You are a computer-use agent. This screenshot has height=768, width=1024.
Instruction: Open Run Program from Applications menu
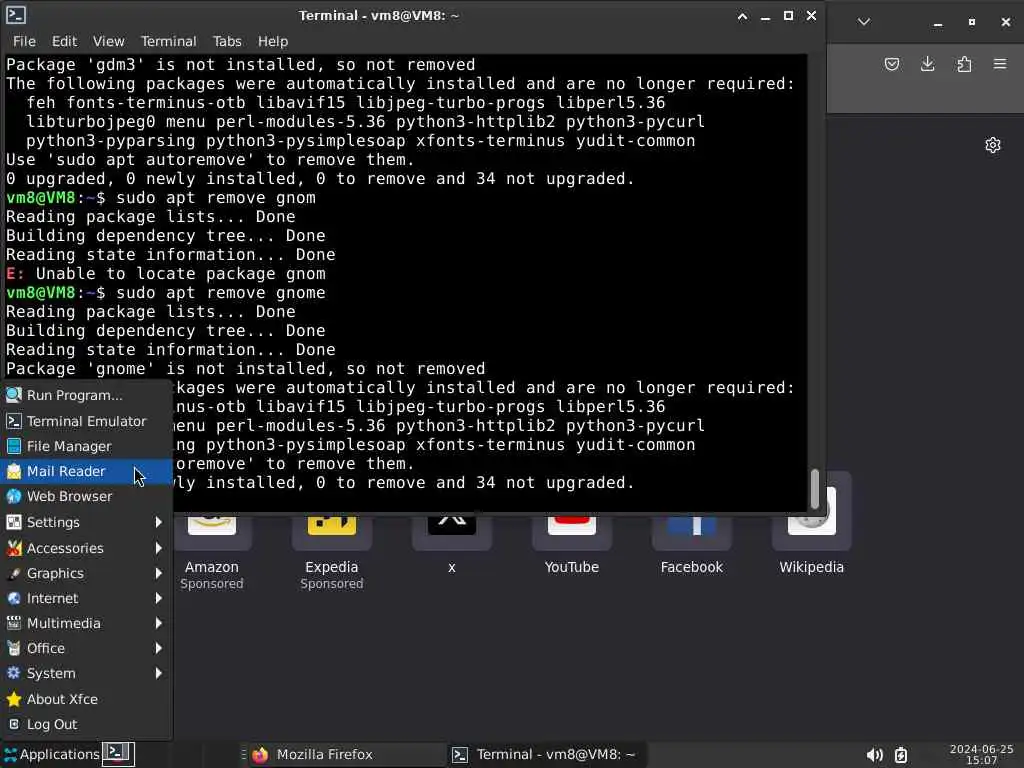pyautogui.click(x=86, y=395)
